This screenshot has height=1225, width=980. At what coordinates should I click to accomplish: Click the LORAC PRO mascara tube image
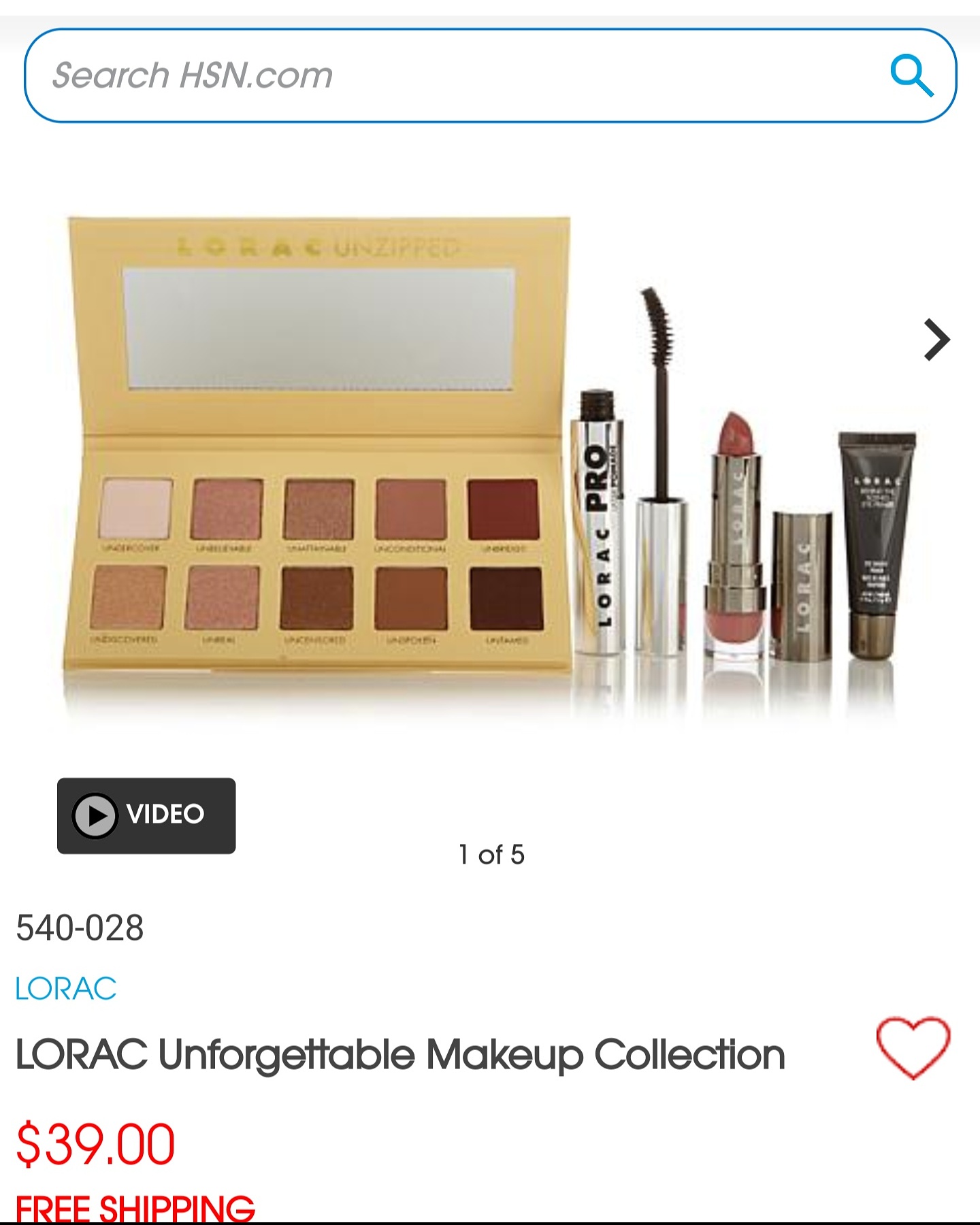pyautogui.click(x=598, y=521)
